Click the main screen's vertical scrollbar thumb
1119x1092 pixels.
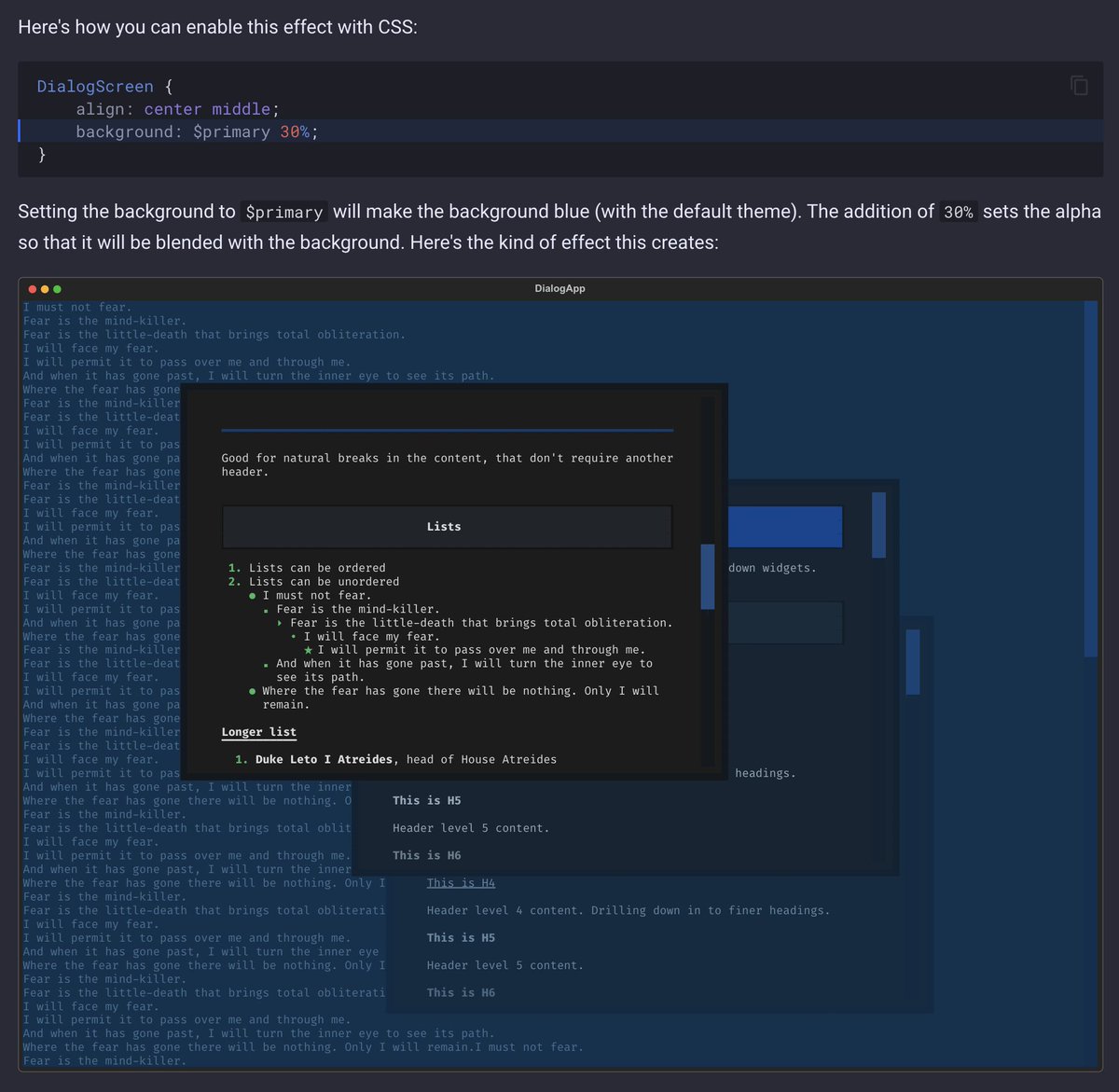click(x=1091, y=478)
